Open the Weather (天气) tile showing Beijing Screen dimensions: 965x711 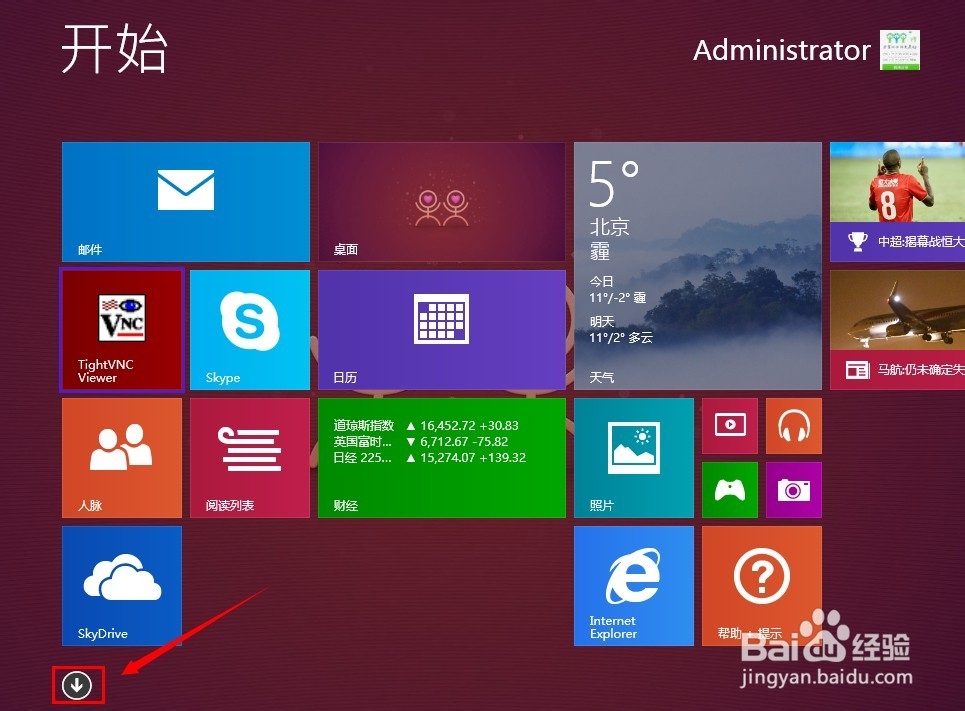click(x=698, y=266)
